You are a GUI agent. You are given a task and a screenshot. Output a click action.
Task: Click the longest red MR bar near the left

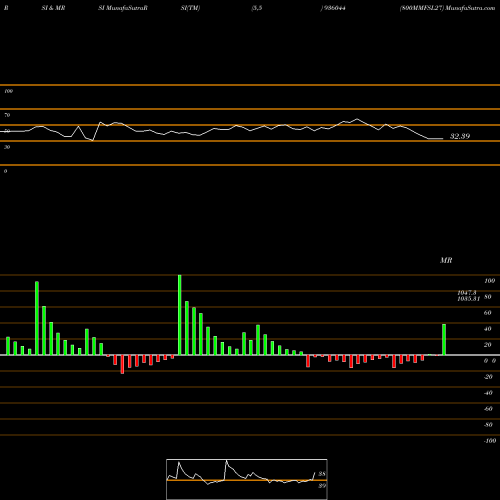[x=122, y=364]
